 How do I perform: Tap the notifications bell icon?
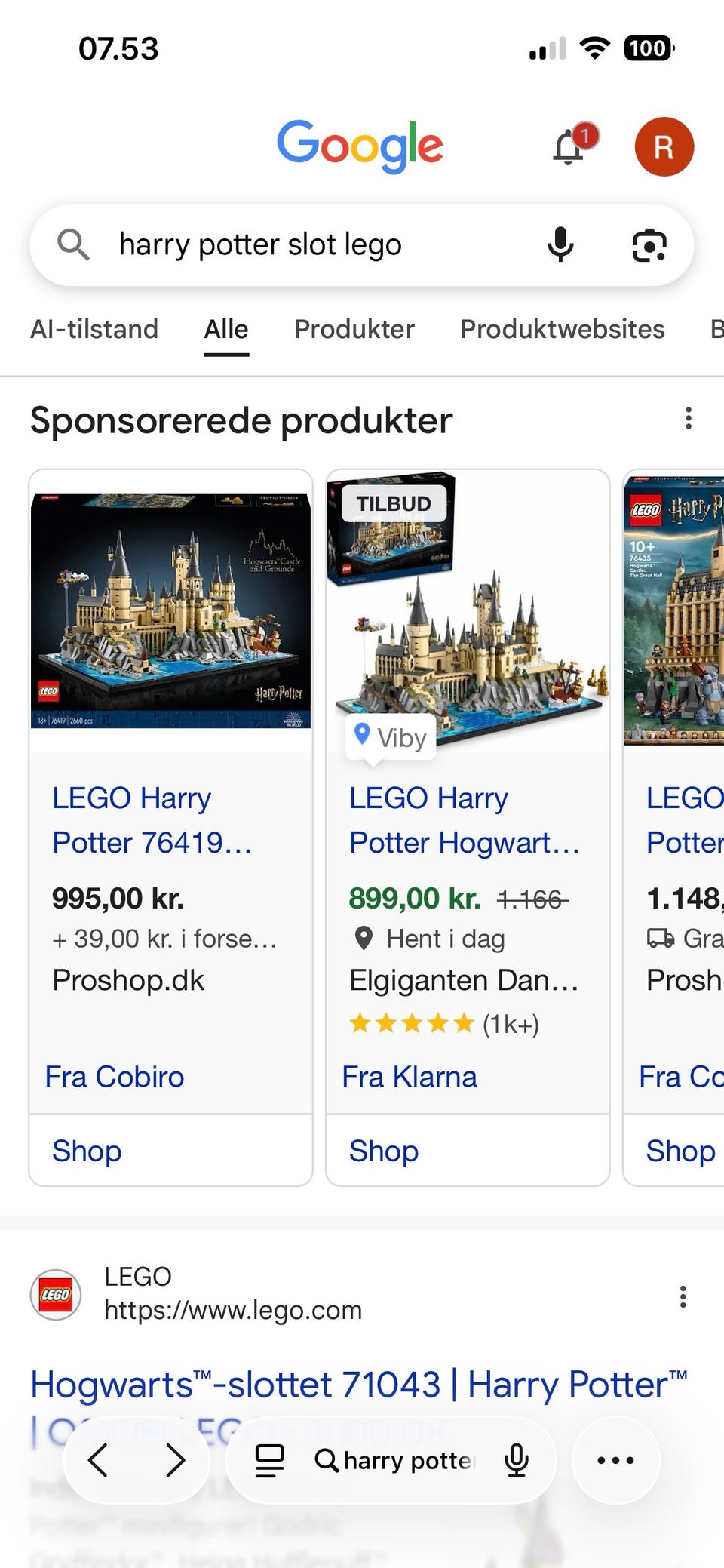coord(569,146)
